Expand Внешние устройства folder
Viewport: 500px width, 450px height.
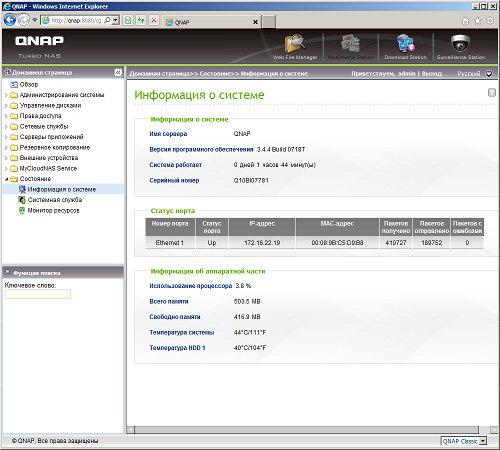(x=6, y=158)
